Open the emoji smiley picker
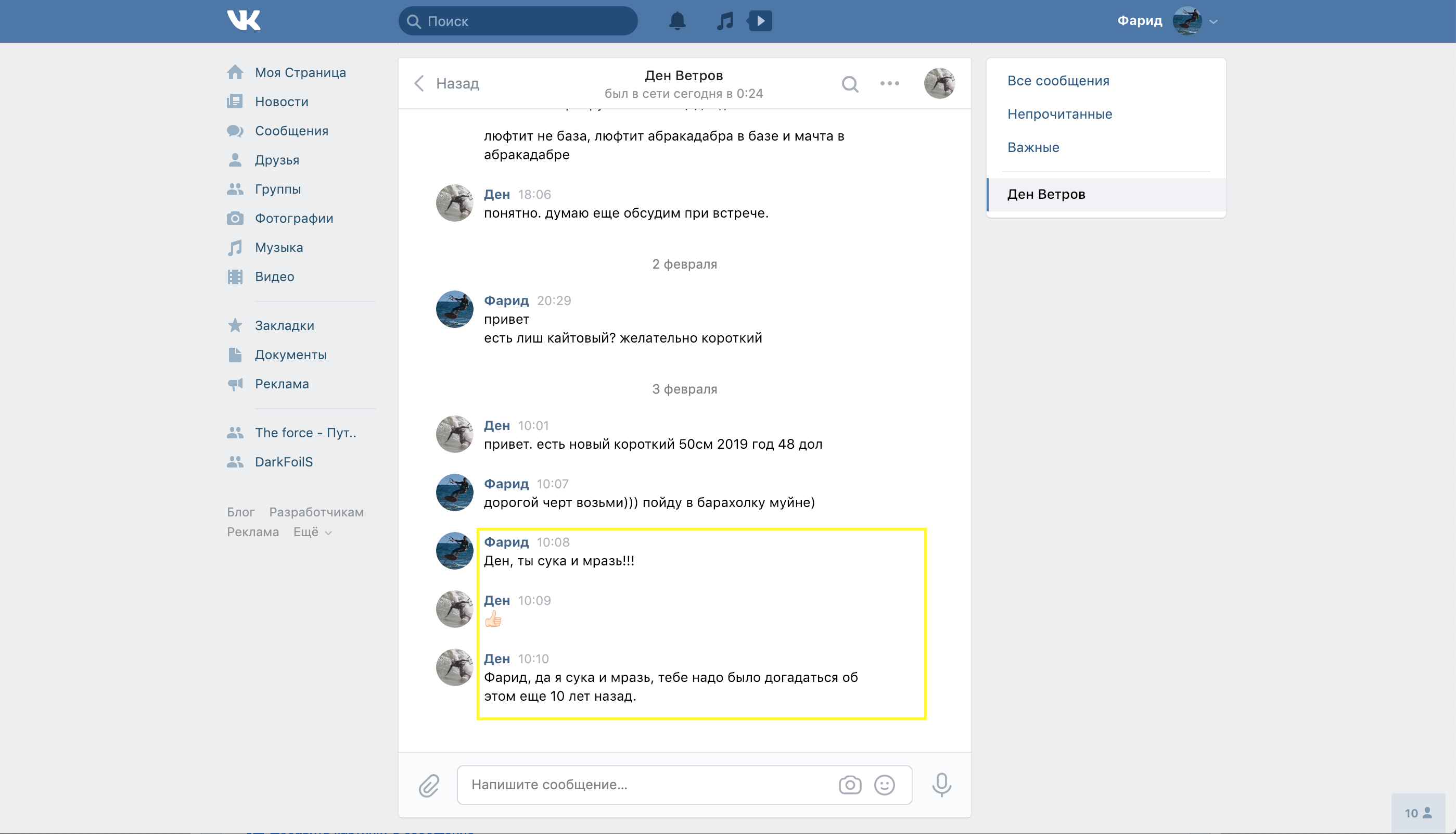Viewport: 1456px width, 834px height. (884, 785)
